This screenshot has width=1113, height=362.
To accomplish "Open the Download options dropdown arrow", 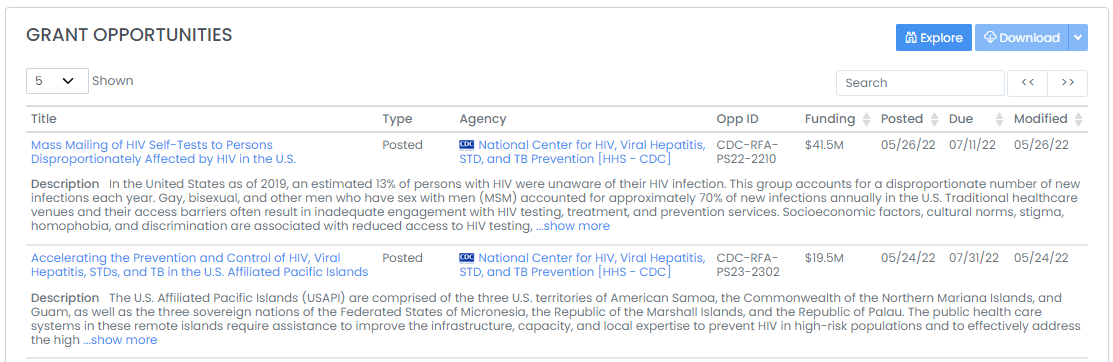I will (x=1078, y=38).
